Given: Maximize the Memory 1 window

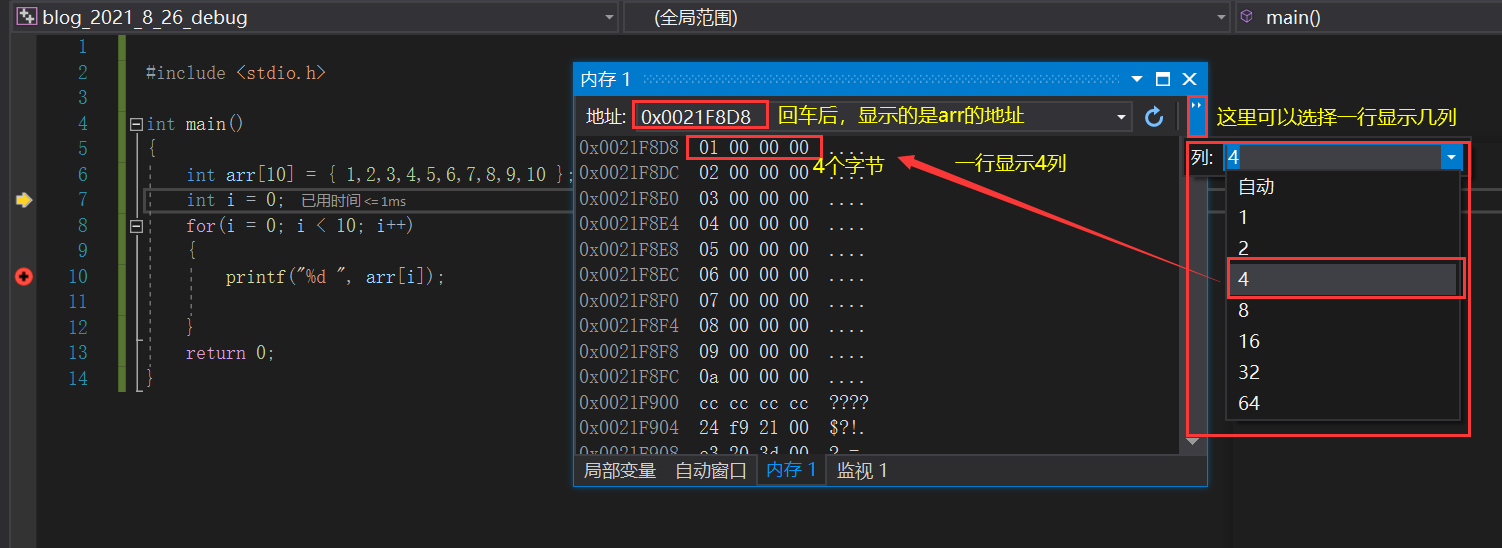Looking at the screenshot, I should tap(1162, 79).
